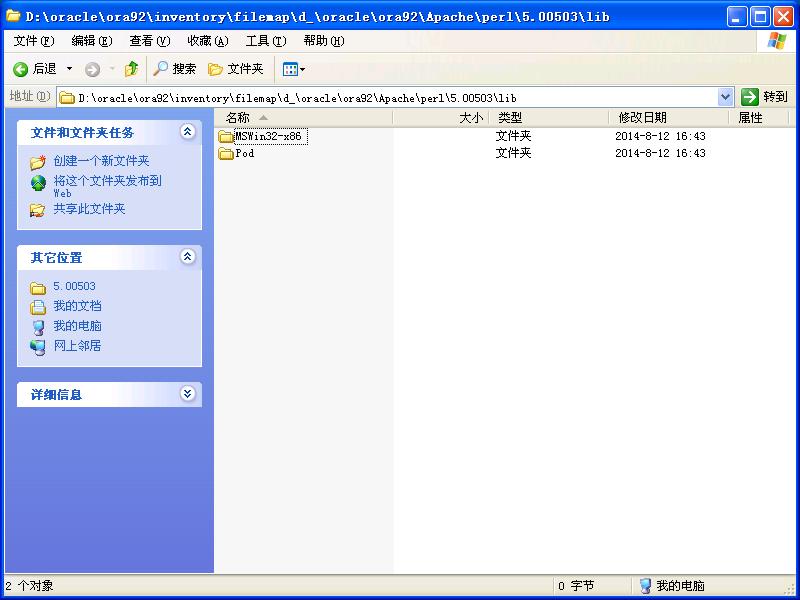Click 共享此文件夹 link
The width and height of the screenshot is (800, 600).
pos(89,209)
